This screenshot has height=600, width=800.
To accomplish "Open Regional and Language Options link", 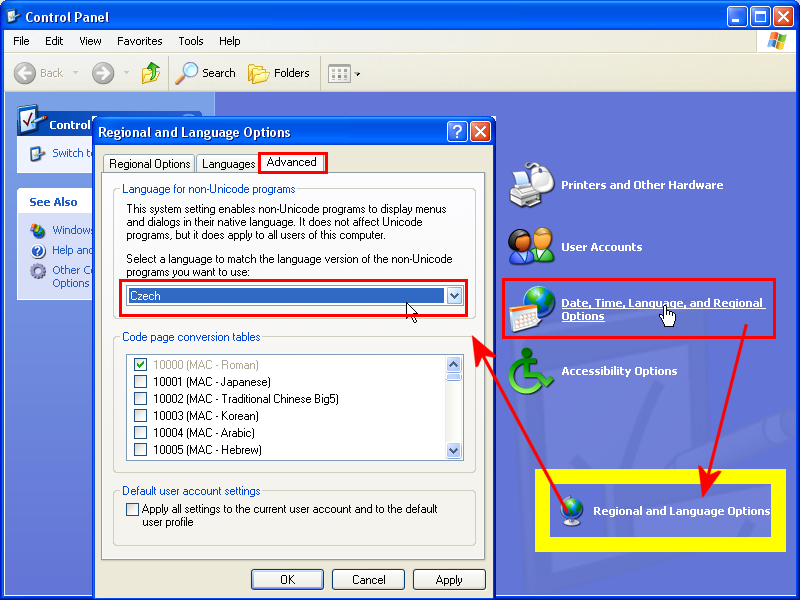I will click(681, 511).
